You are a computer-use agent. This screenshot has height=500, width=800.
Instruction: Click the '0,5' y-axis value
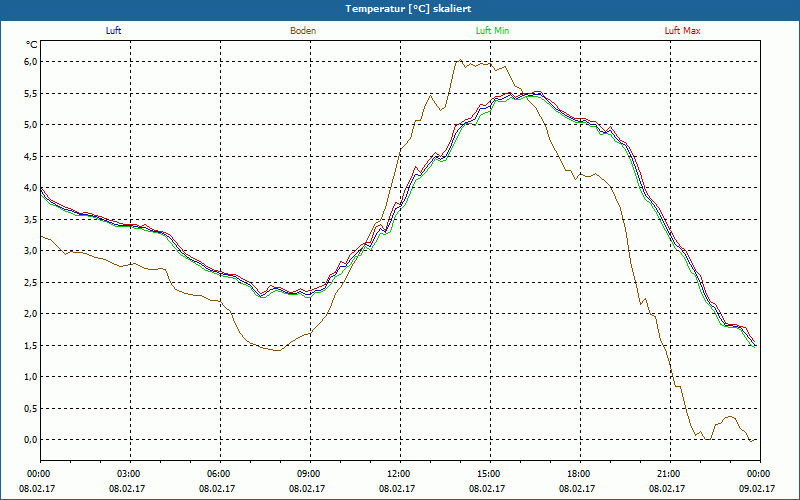click(x=32, y=408)
